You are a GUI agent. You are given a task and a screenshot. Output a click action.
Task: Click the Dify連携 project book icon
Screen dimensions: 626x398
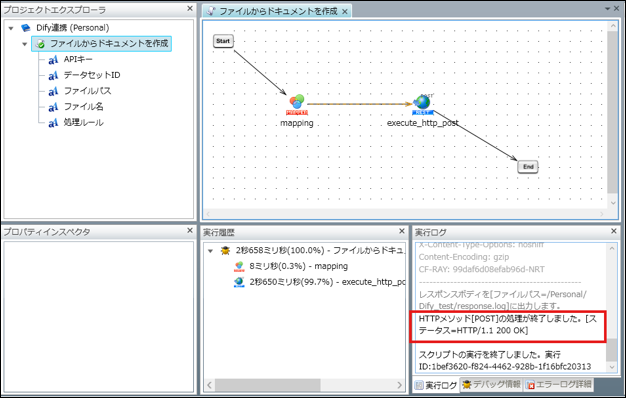[x=26, y=28]
